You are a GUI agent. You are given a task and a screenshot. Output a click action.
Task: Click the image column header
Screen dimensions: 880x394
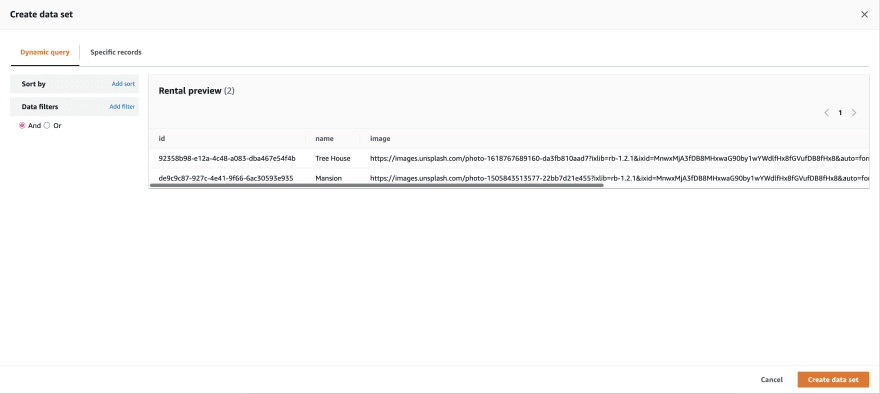click(380, 138)
